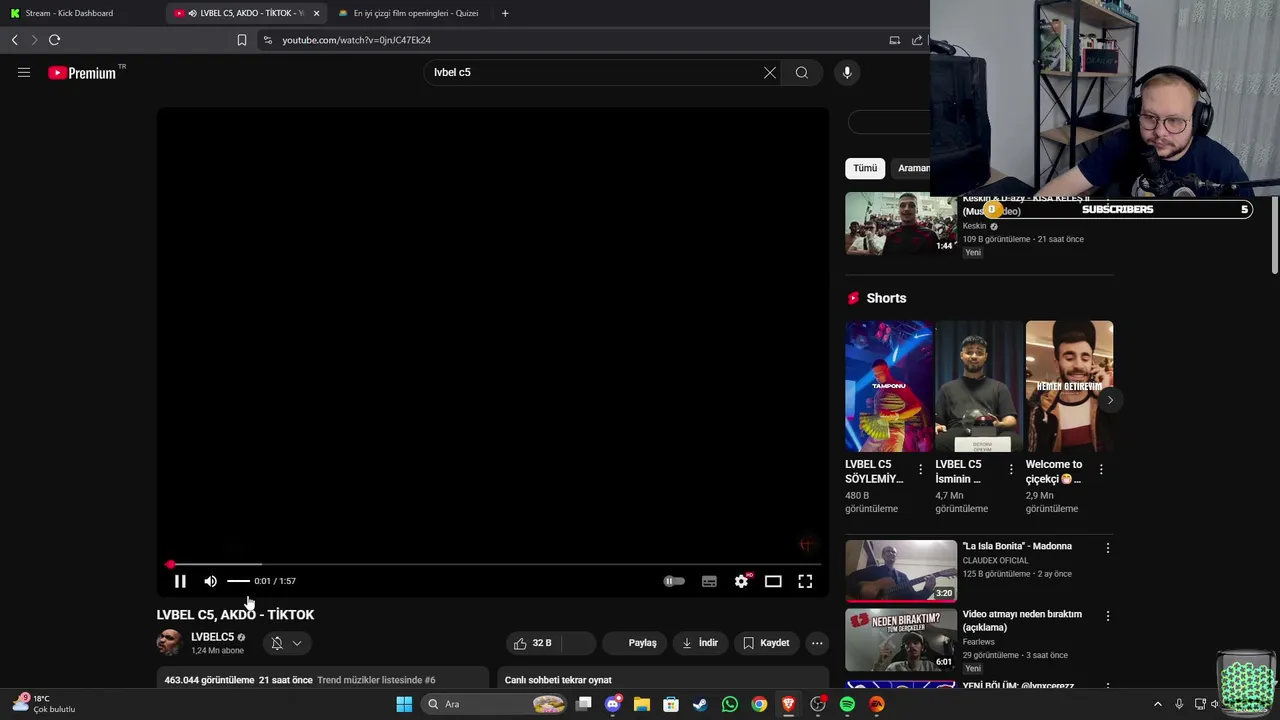Open Windows Start menu

pos(404,704)
